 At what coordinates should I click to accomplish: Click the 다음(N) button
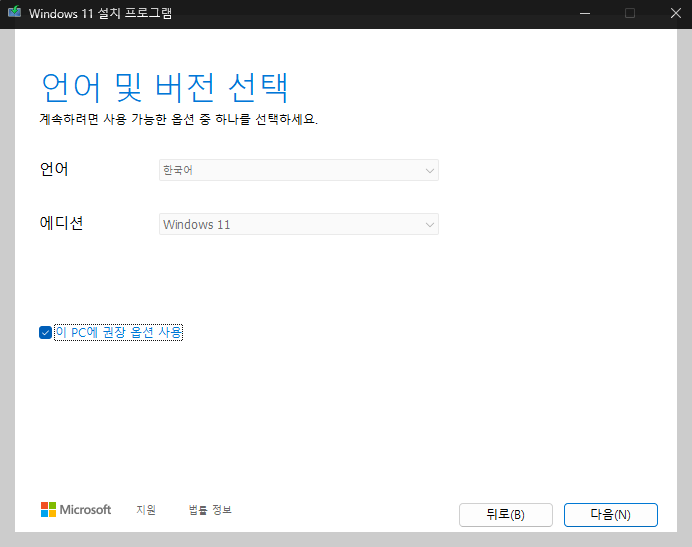[x=611, y=515]
